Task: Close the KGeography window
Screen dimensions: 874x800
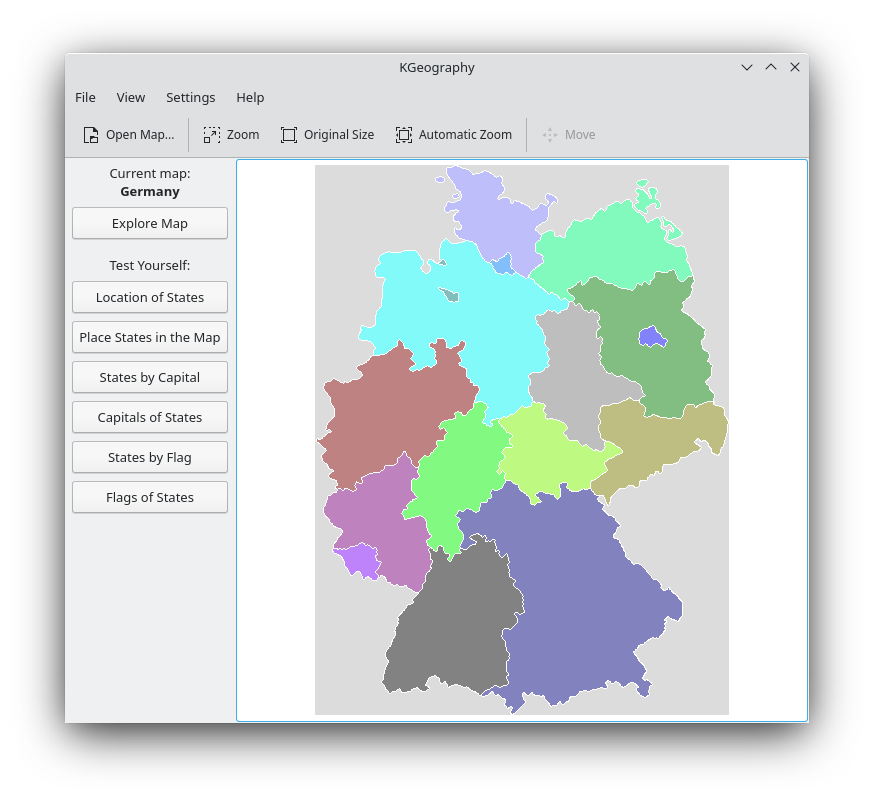Action: pos(795,68)
